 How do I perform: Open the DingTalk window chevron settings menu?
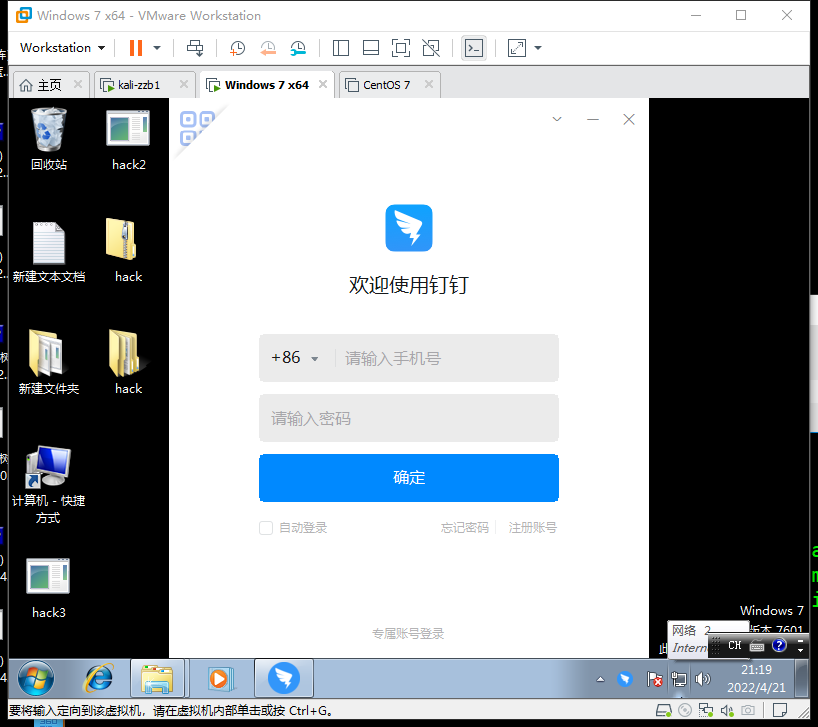(557, 119)
